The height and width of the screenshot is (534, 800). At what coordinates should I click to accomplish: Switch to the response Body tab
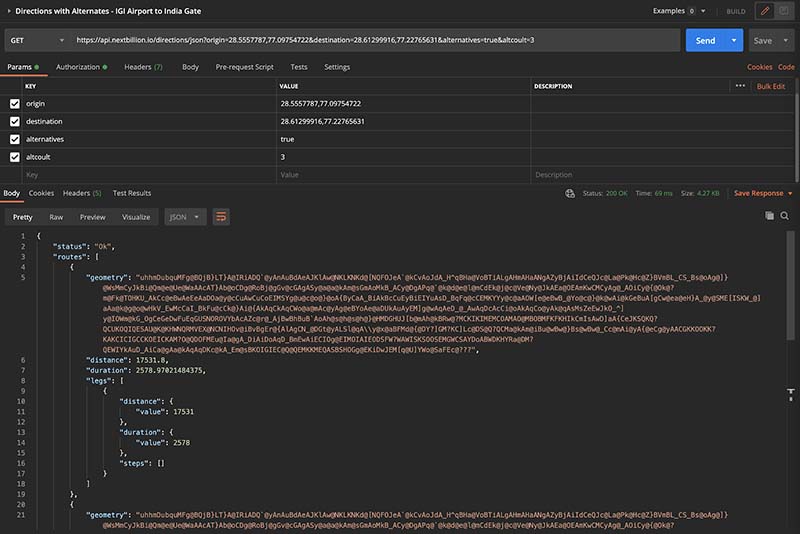tap(12, 193)
